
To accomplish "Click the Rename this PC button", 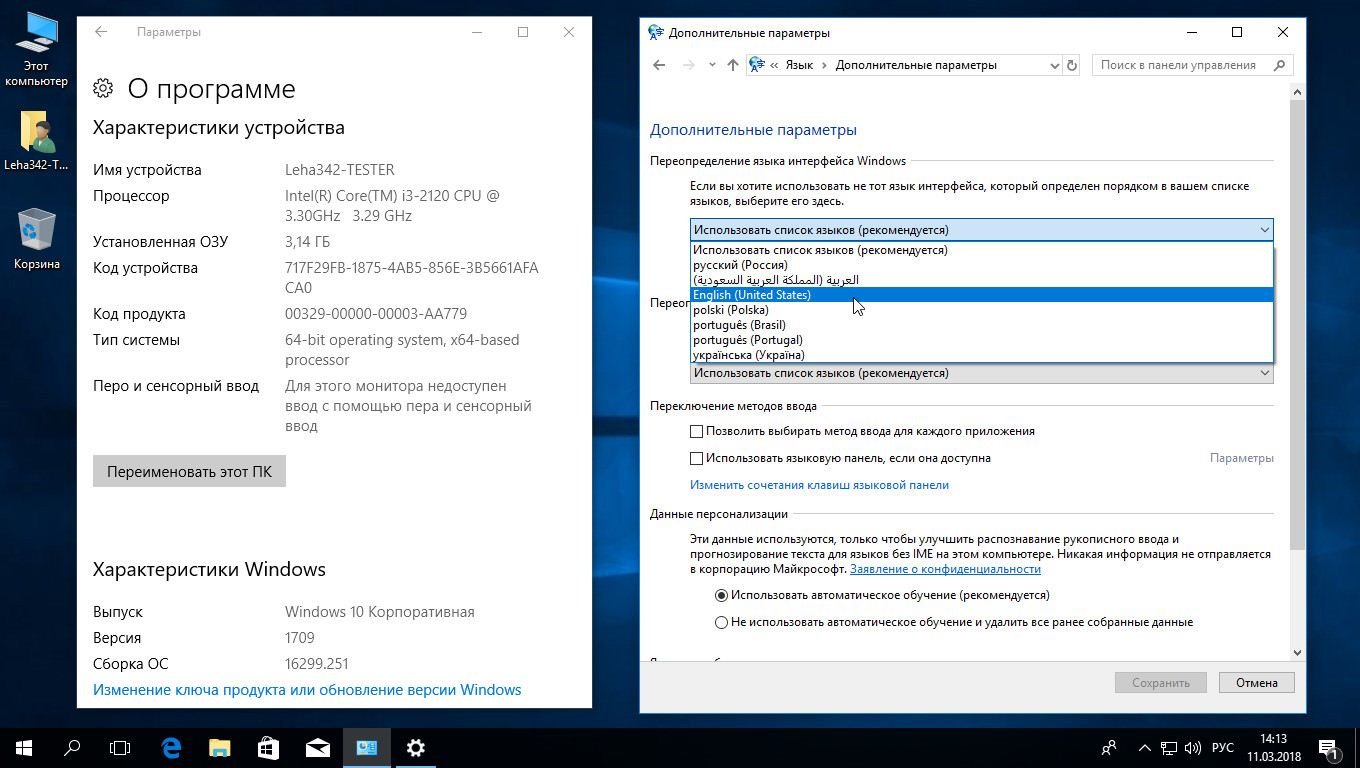I will click(x=189, y=471).
